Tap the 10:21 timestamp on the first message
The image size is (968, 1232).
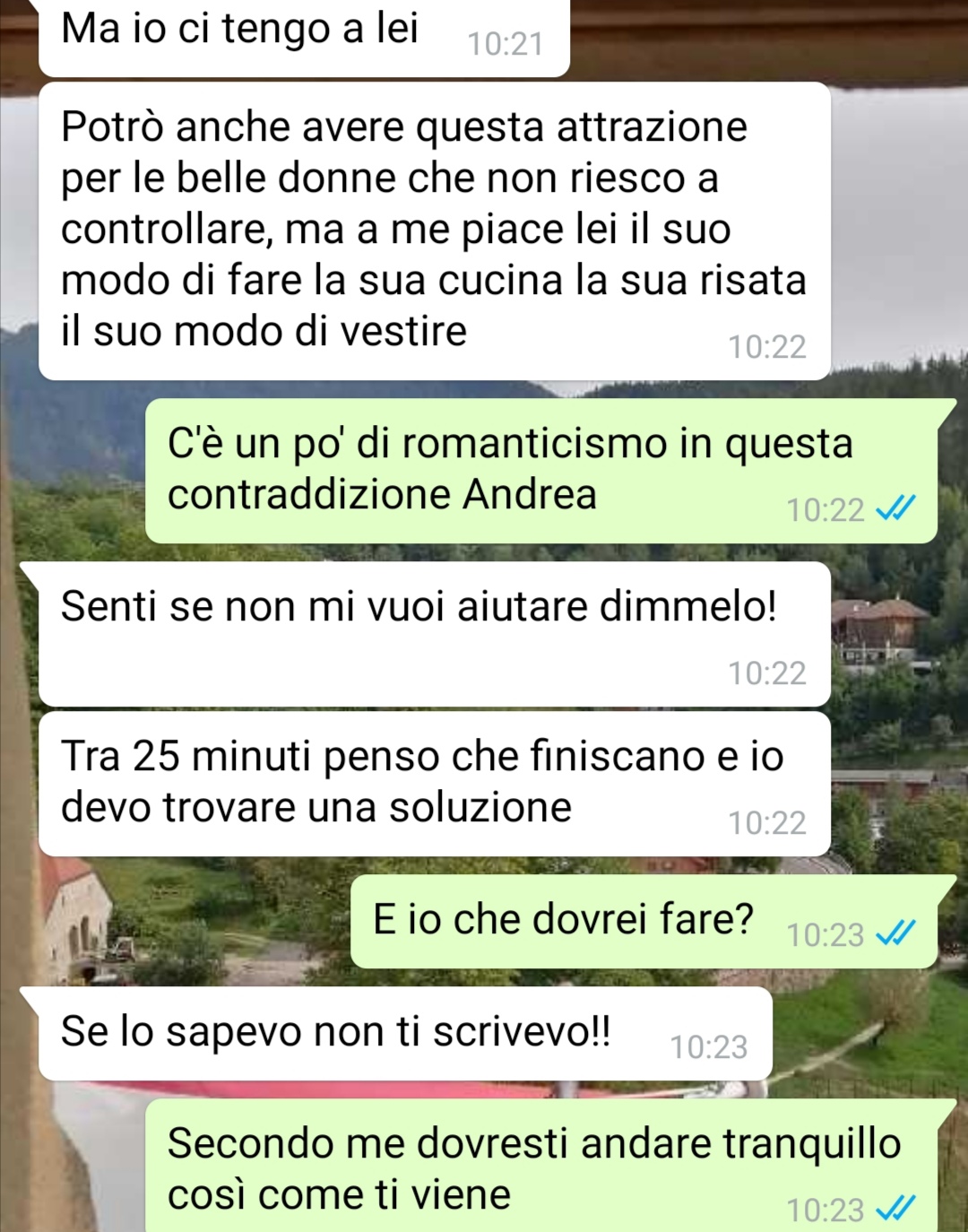(506, 44)
